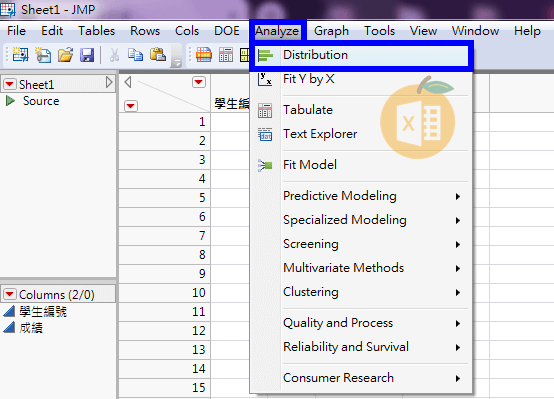
Task: Collapse the table panels left arrow
Action: [128, 82]
